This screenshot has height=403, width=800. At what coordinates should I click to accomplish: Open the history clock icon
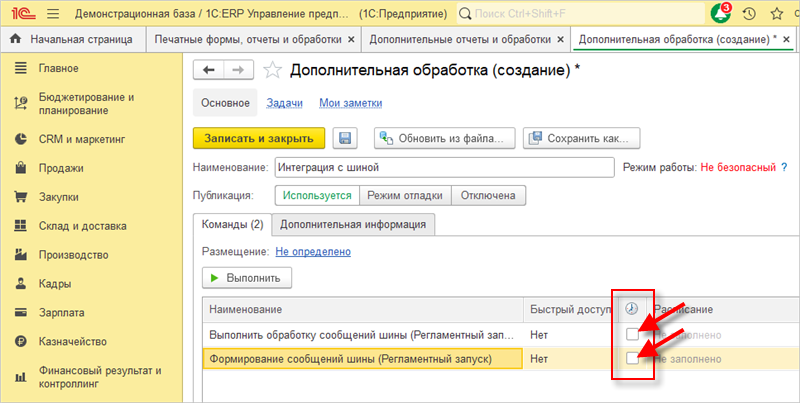(x=749, y=14)
